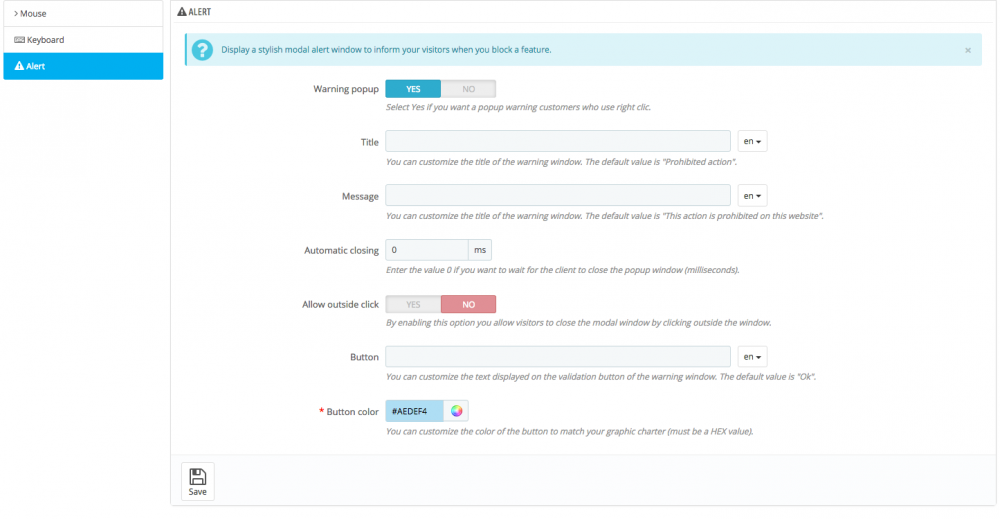The height and width of the screenshot is (519, 1000).
Task: Focus the Button text input field
Action: 558,356
